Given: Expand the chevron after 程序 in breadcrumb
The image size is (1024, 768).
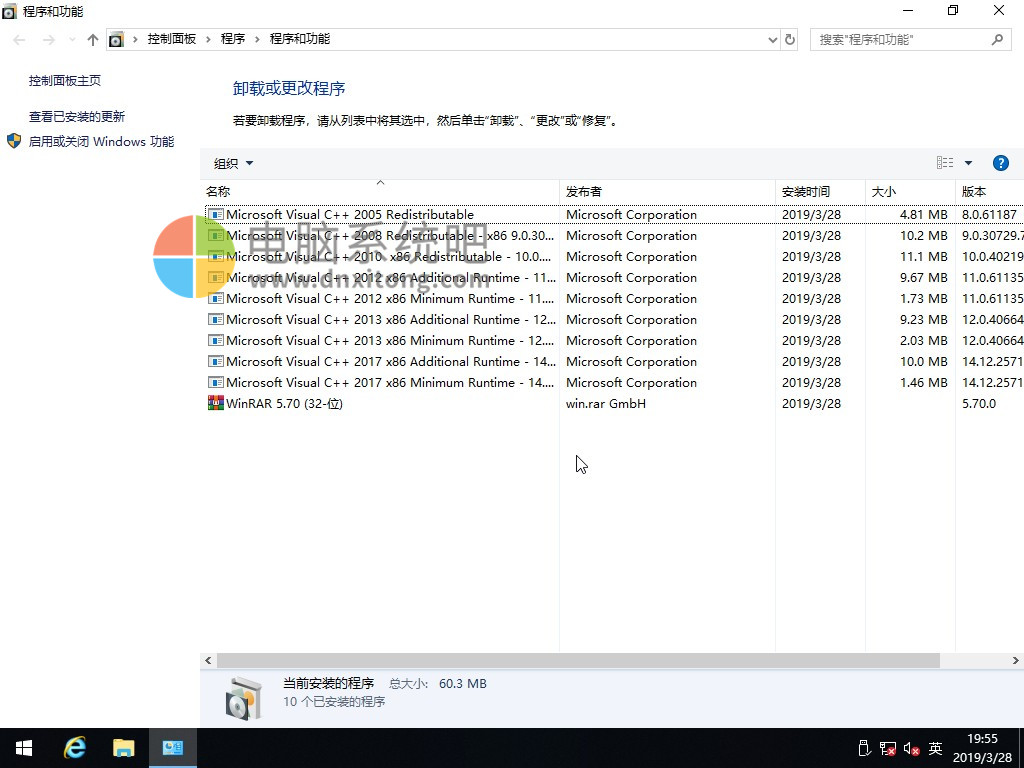Looking at the screenshot, I should [257, 40].
